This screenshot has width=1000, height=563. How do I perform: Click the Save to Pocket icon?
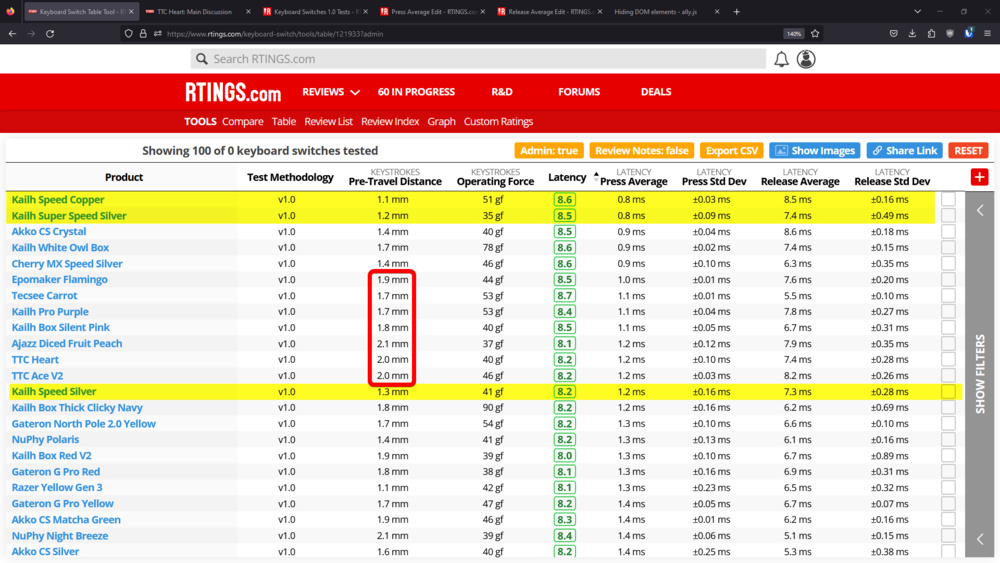tap(893, 33)
